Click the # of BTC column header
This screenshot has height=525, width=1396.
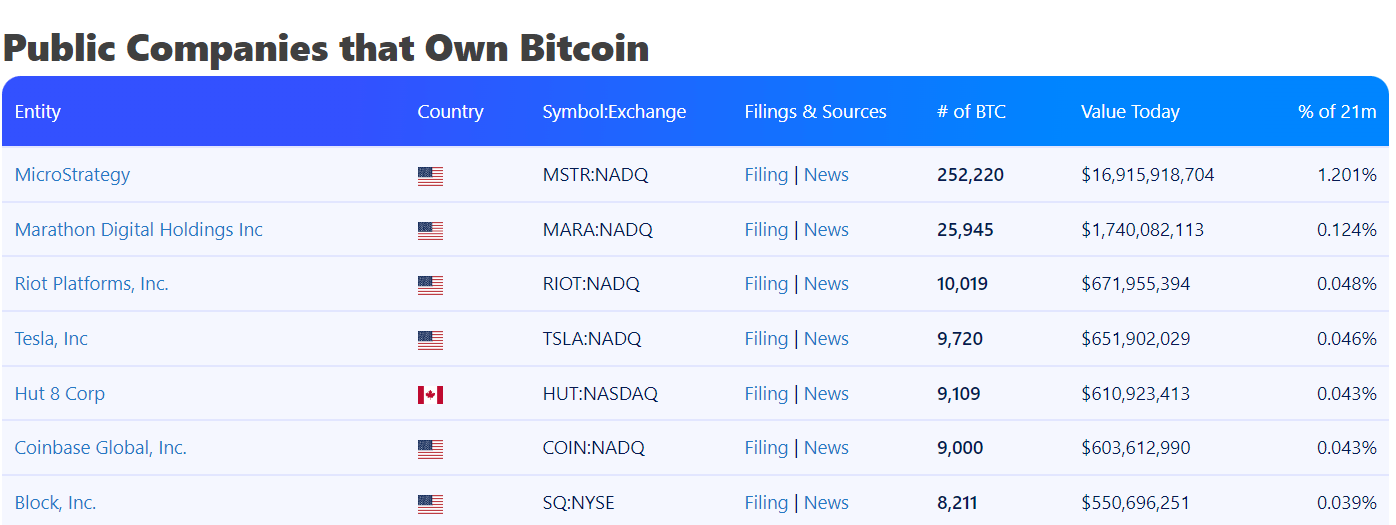click(972, 112)
